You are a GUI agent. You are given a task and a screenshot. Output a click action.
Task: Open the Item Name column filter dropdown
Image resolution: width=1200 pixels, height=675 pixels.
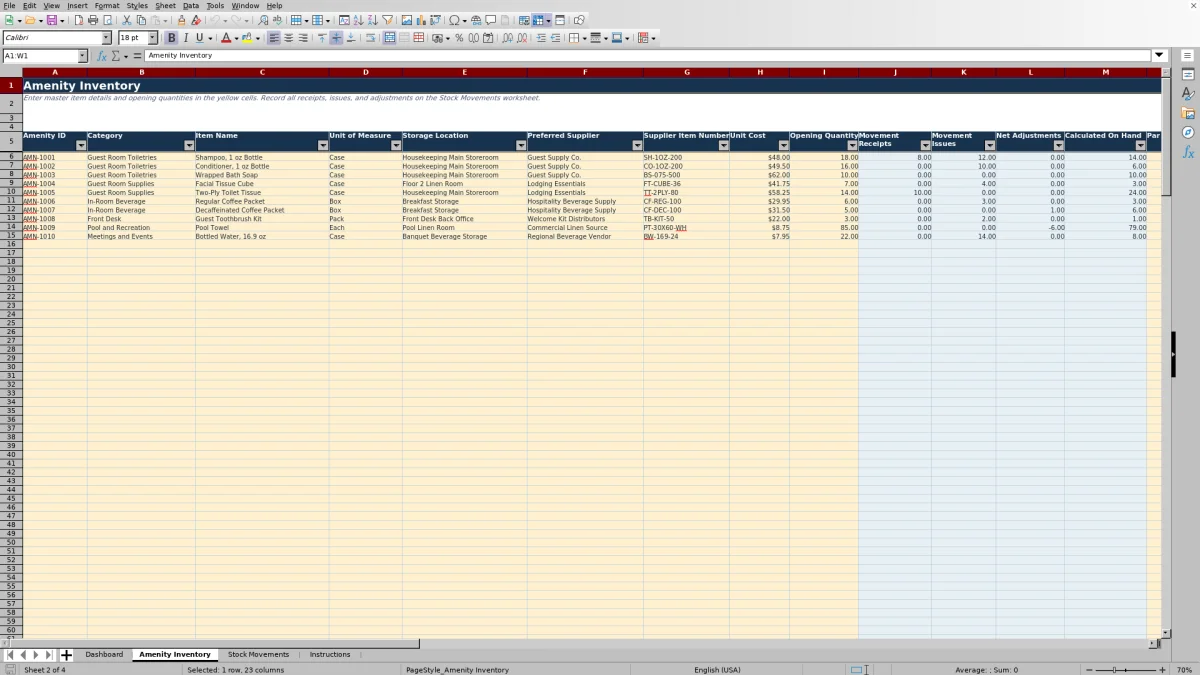(x=323, y=146)
